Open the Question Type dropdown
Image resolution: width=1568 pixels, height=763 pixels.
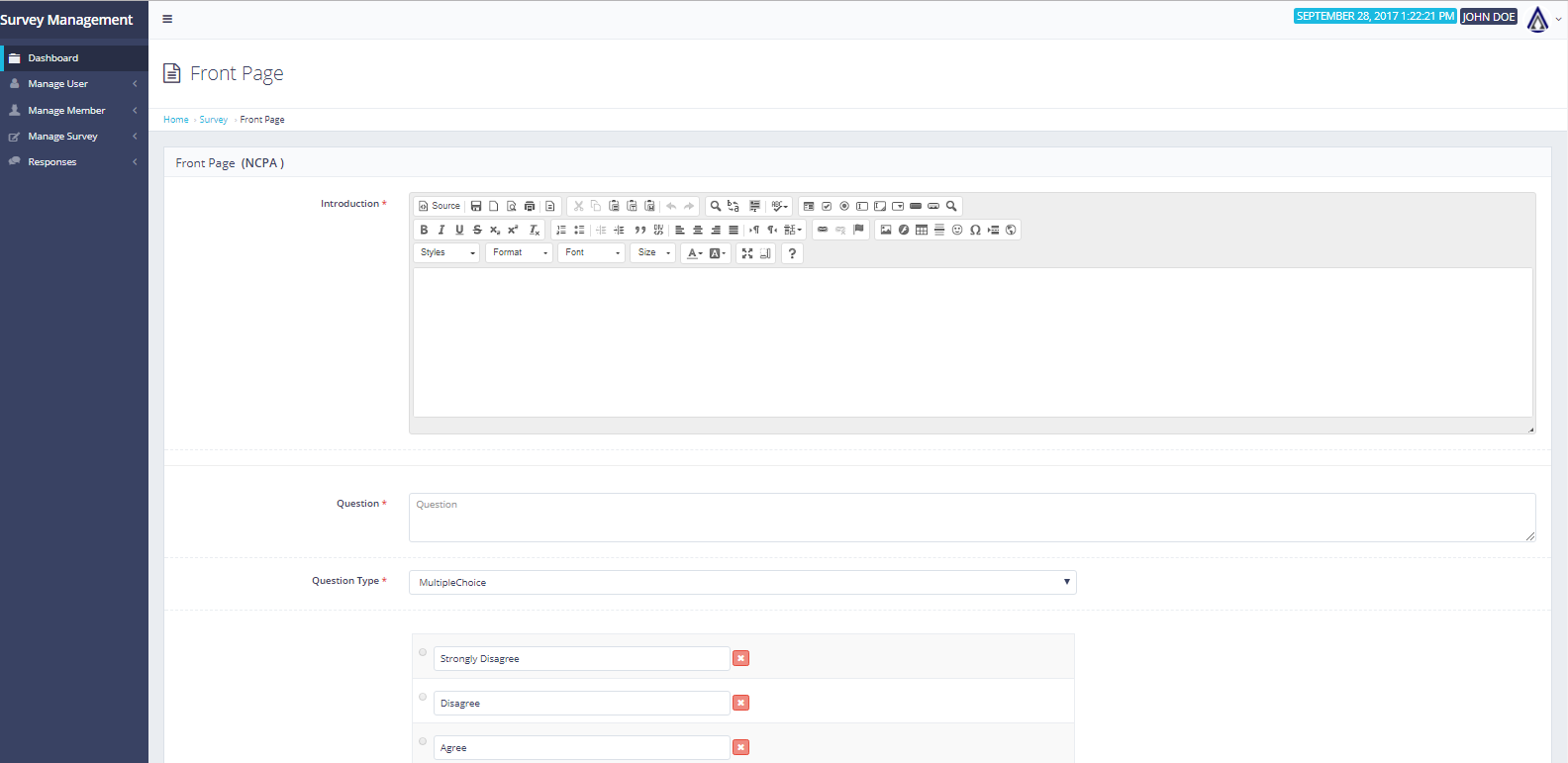[x=742, y=582]
